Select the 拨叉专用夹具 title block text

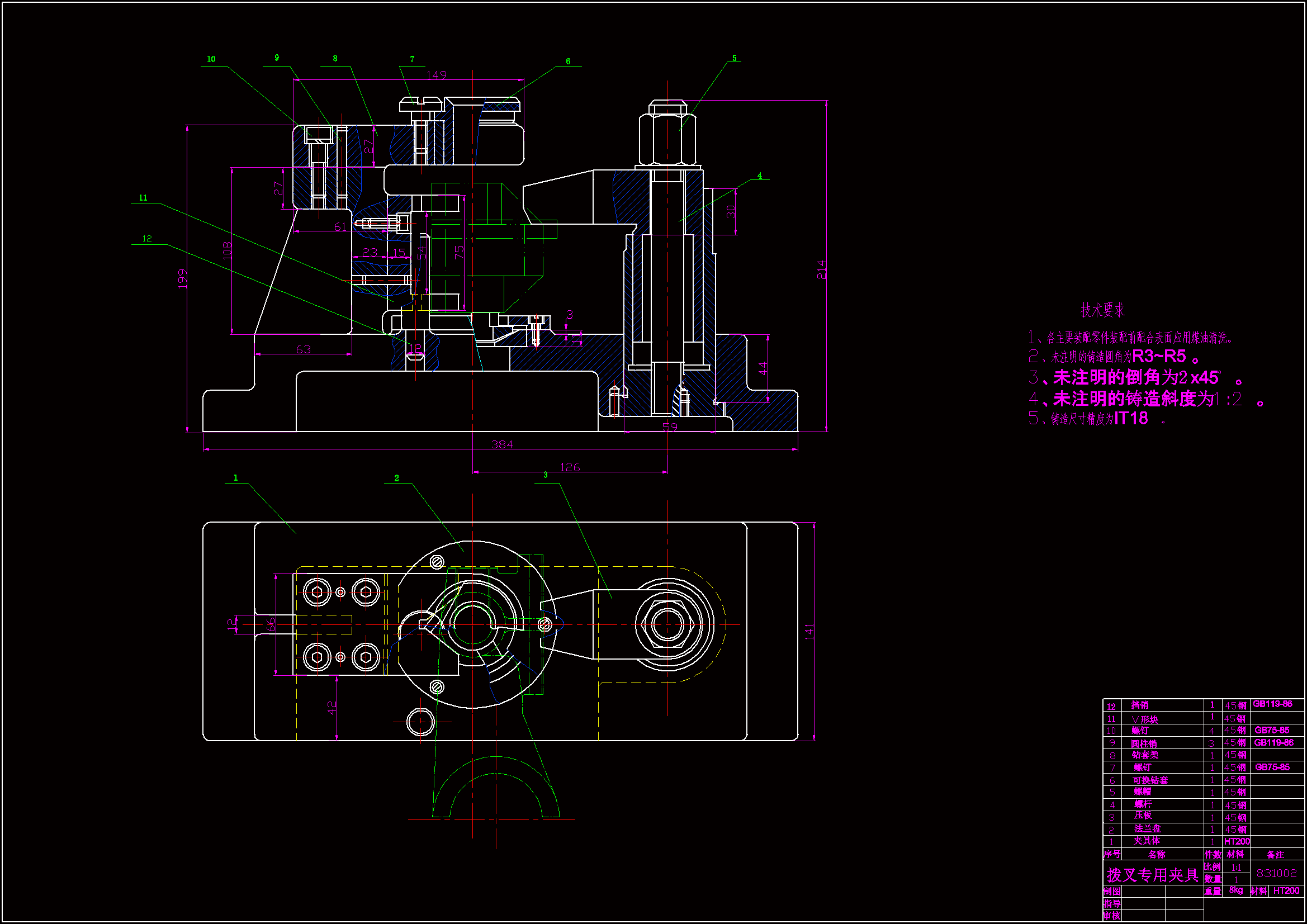click(1152, 874)
